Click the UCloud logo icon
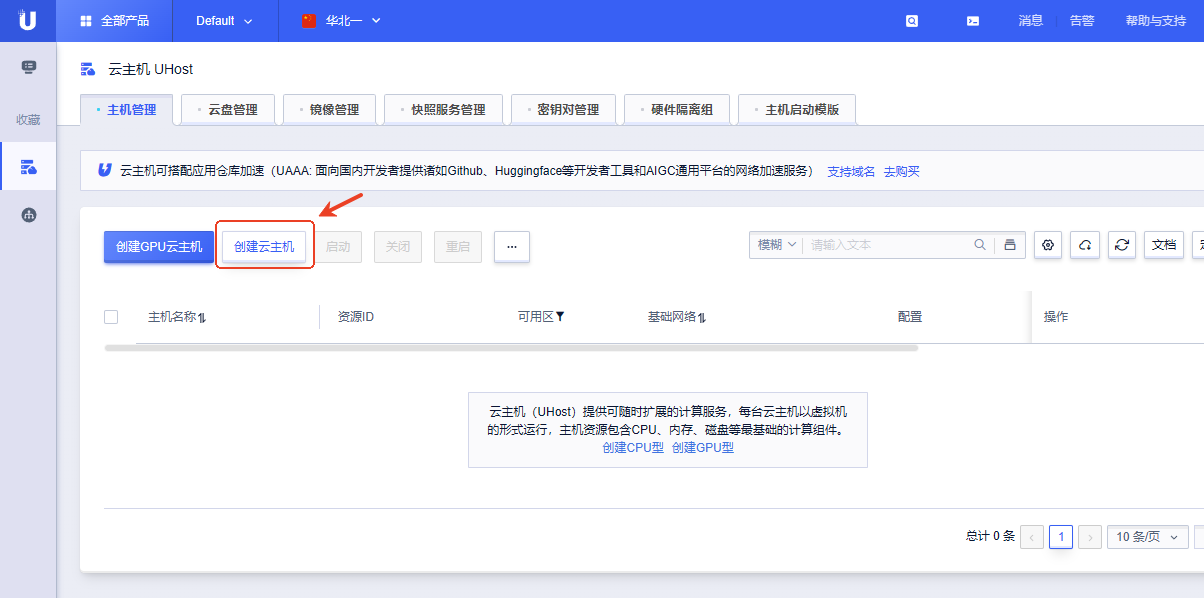The height and width of the screenshot is (598, 1204). tap(27, 20)
